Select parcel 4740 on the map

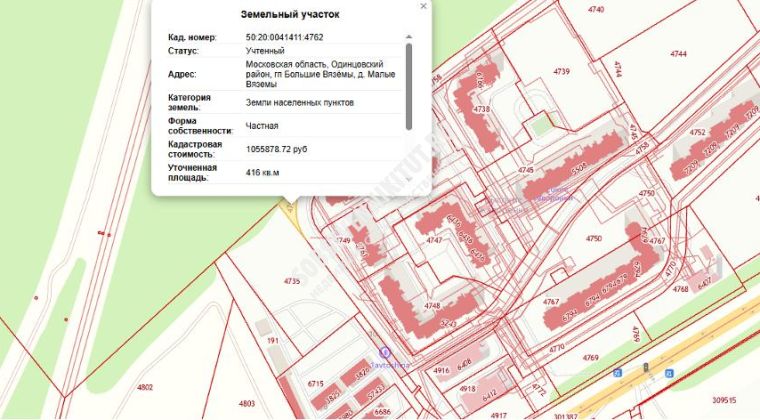click(596, 9)
